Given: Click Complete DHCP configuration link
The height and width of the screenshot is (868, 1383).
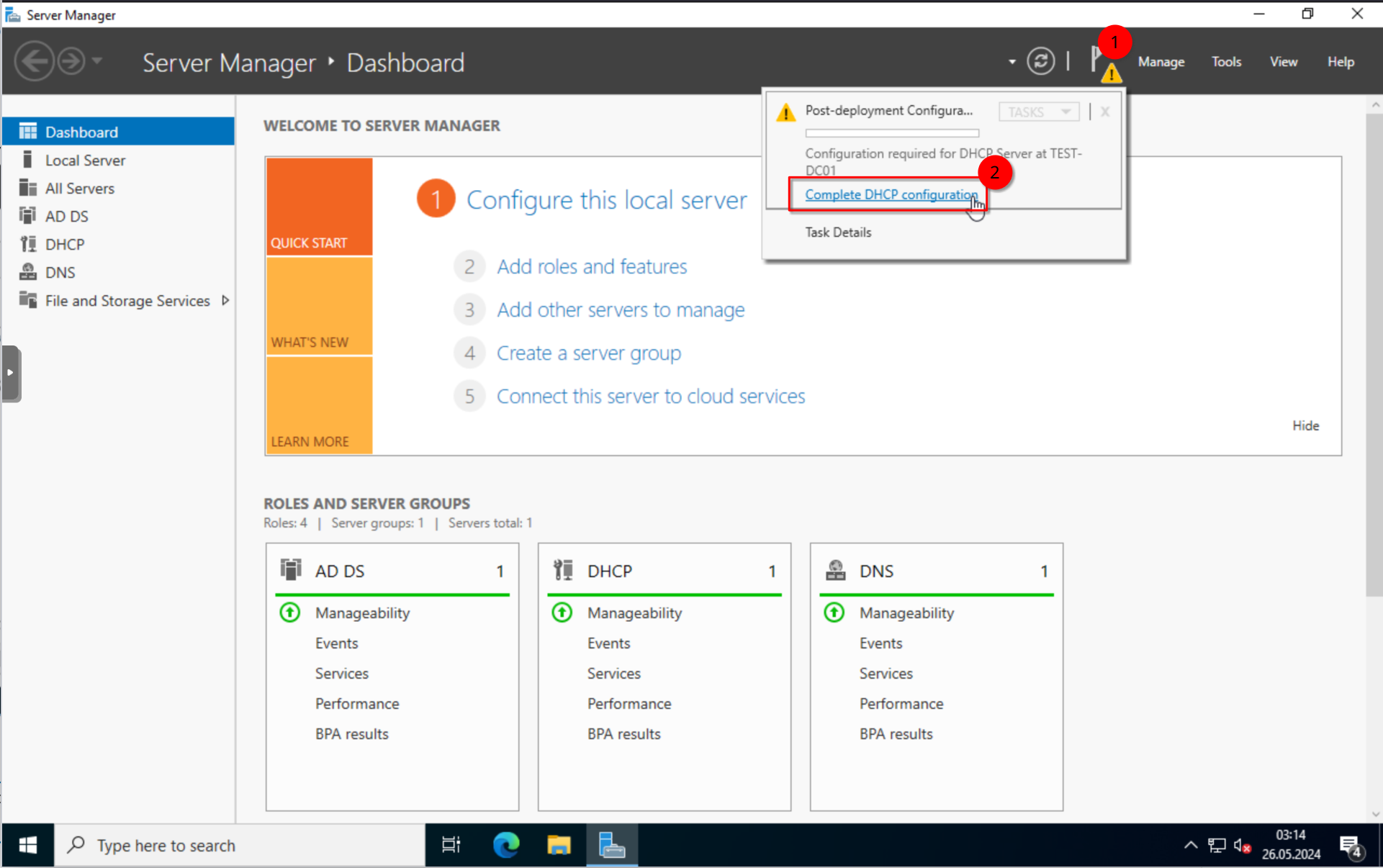Looking at the screenshot, I should pos(891,194).
